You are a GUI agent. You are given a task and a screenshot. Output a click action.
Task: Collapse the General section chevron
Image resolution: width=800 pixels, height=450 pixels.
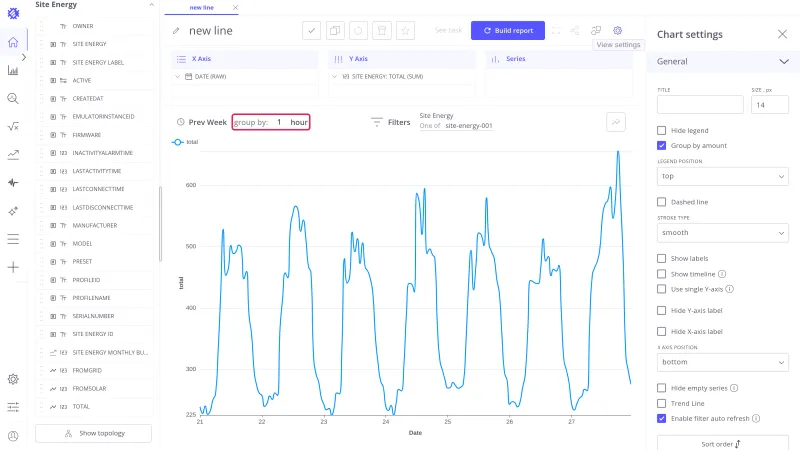pyautogui.click(x=784, y=62)
